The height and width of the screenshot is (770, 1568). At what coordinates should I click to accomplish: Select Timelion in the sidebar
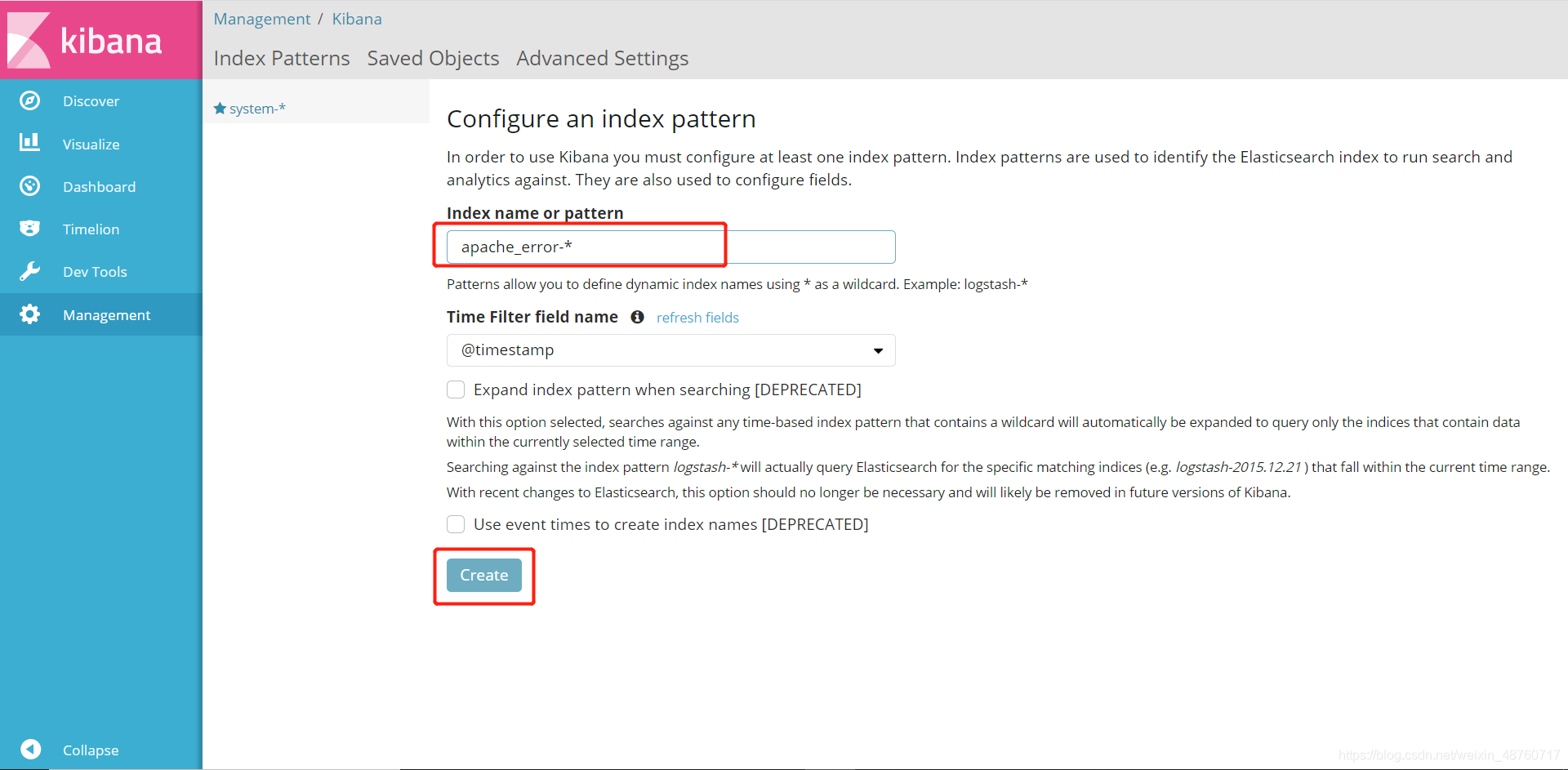[x=91, y=229]
